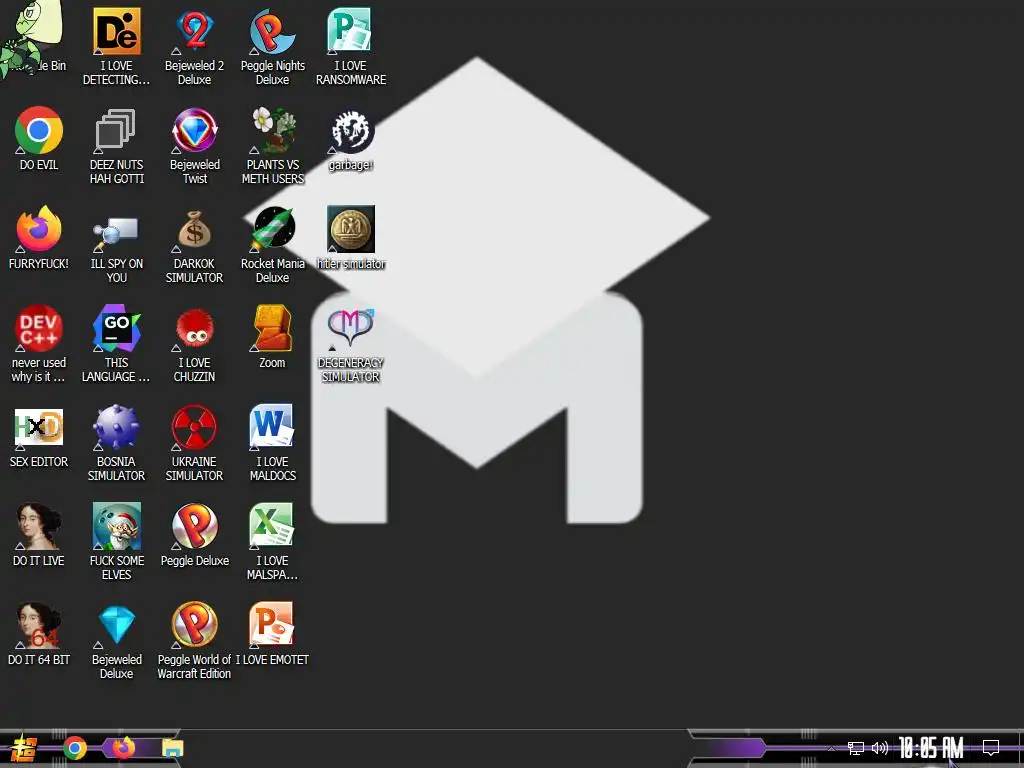The image size is (1024, 768).
Task: Open the Chrome shortcut labeled DO EVIL
Action: (39, 138)
